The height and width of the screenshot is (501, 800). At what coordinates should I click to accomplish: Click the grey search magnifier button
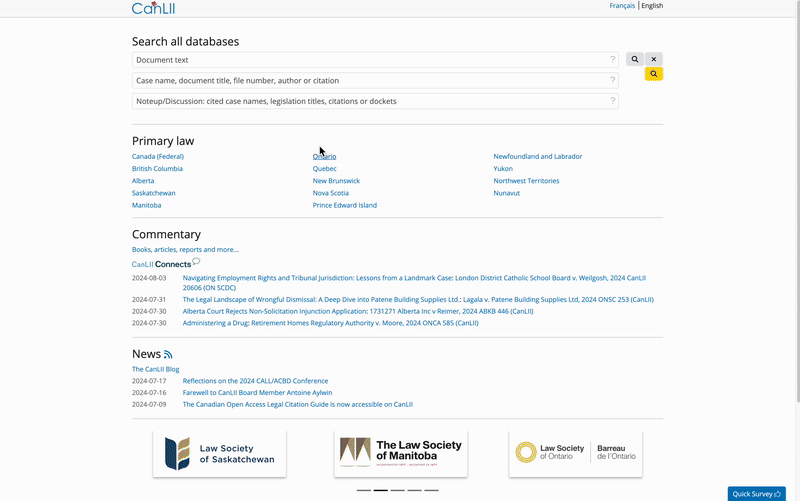tap(635, 59)
